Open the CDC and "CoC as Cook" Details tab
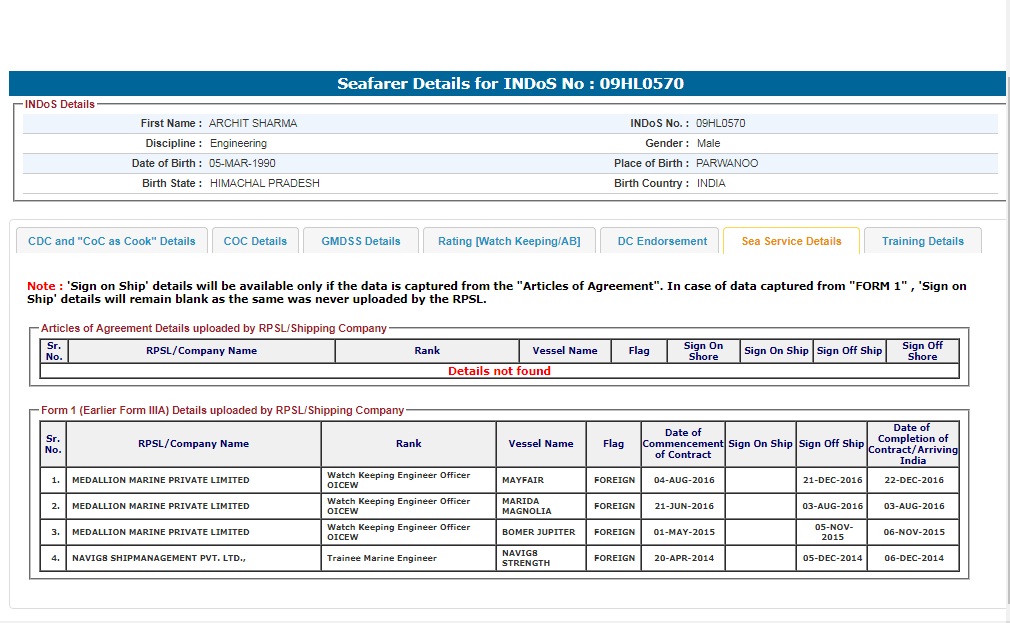 pyautogui.click(x=112, y=241)
